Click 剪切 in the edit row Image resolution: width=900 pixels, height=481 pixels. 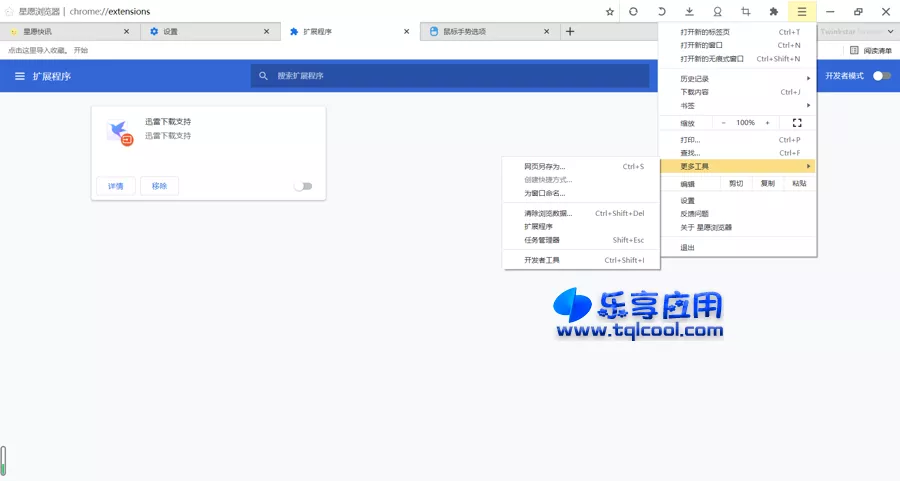tap(736, 184)
